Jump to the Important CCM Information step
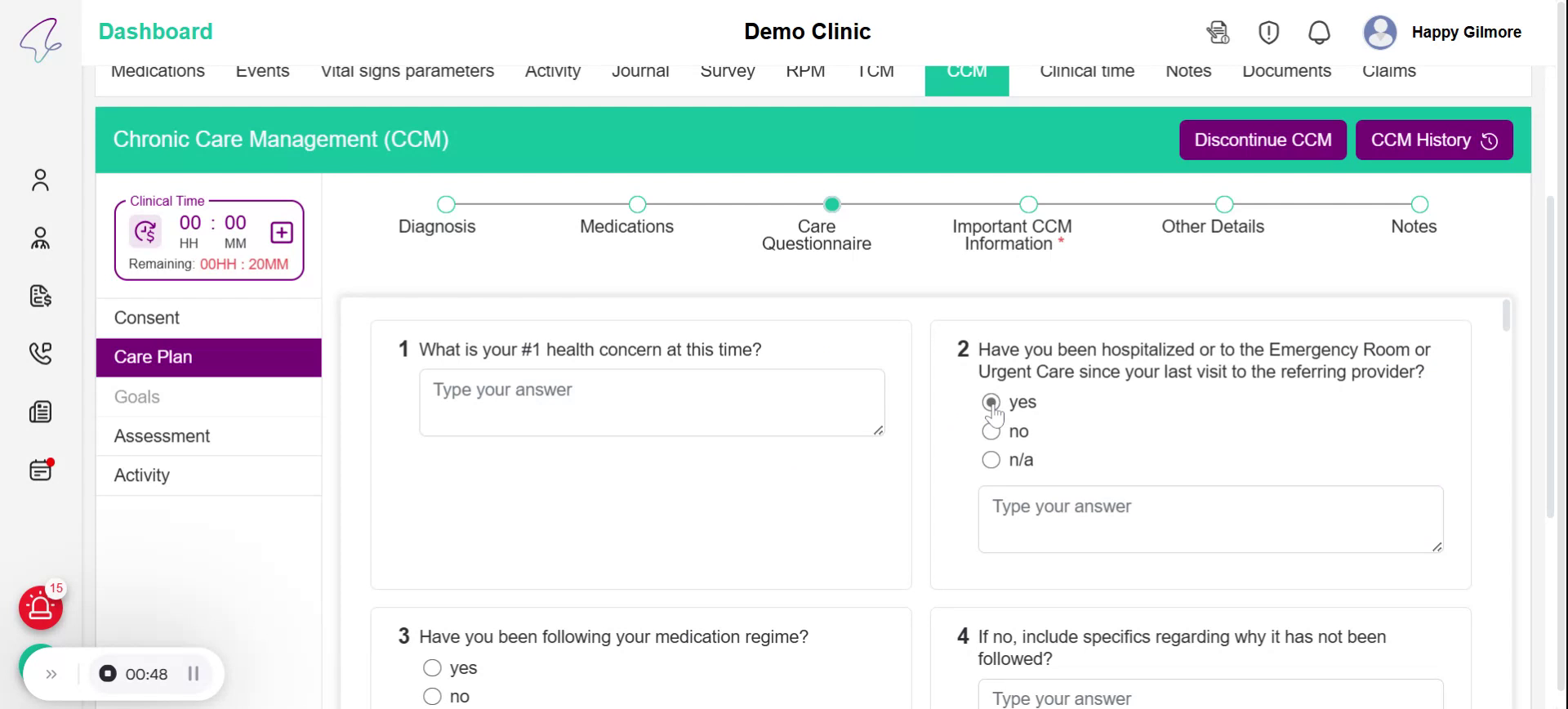The width and height of the screenshot is (1568, 709). coord(1028,204)
